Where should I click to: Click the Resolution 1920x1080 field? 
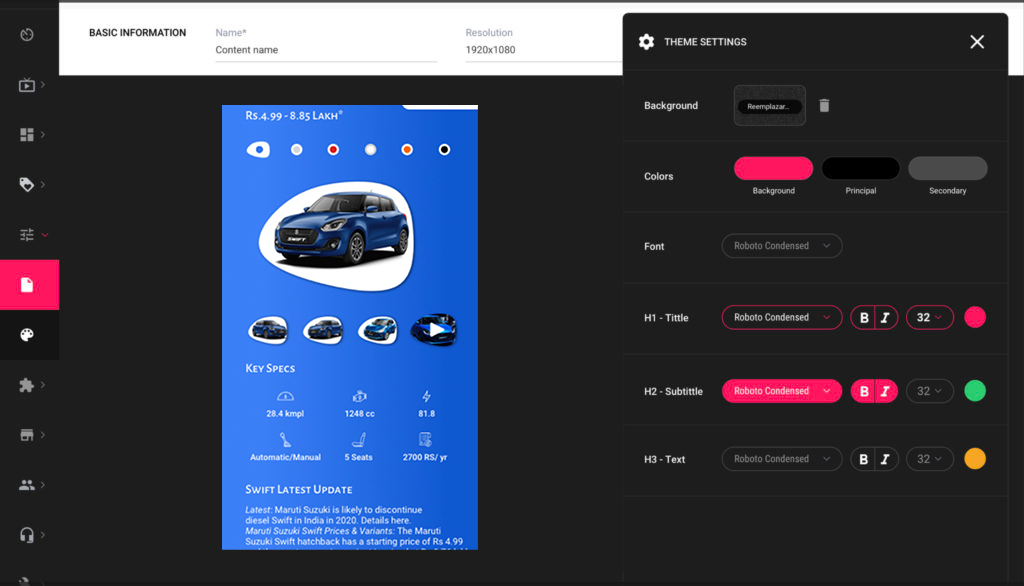[x=543, y=50]
